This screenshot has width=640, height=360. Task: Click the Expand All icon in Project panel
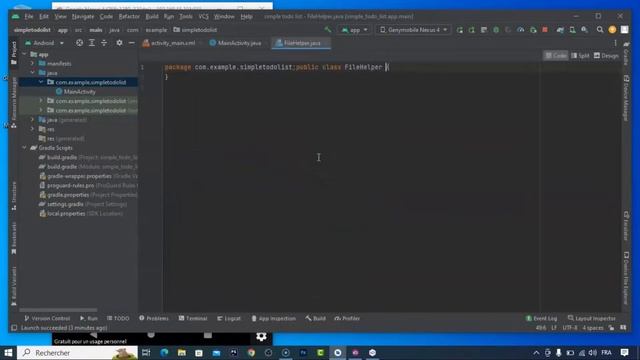pos(92,43)
